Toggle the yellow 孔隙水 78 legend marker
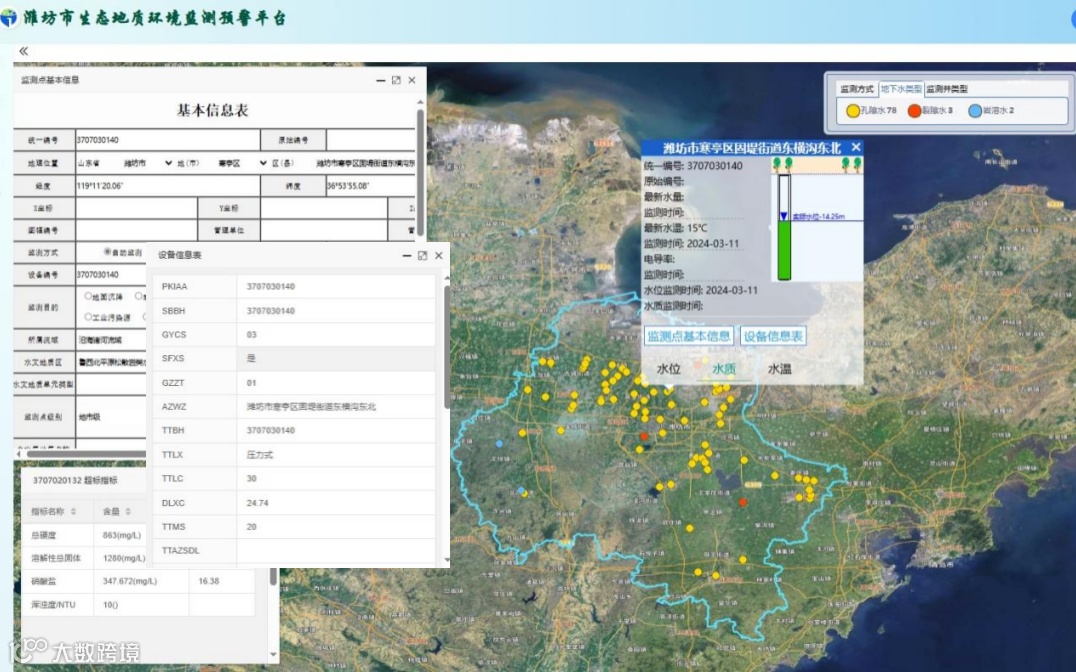1076x672 pixels. tap(853, 110)
